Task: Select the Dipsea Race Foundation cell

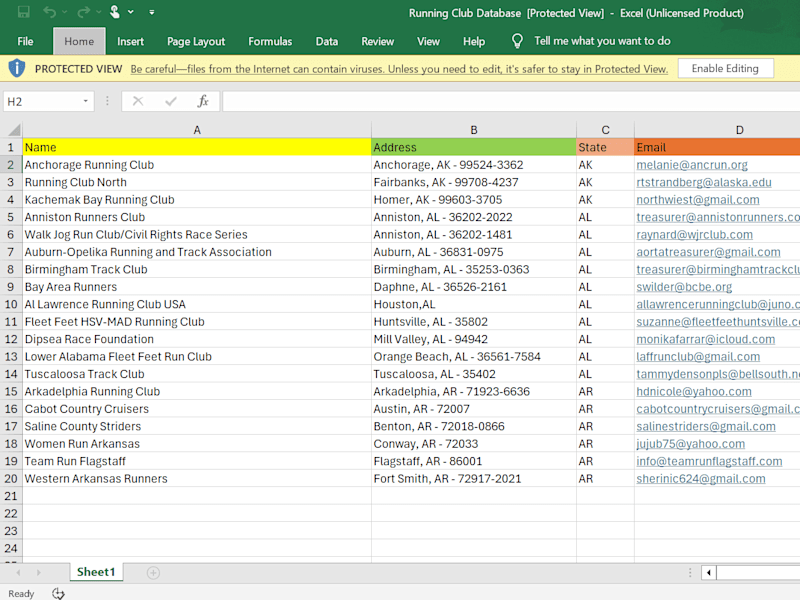Action: point(197,339)
